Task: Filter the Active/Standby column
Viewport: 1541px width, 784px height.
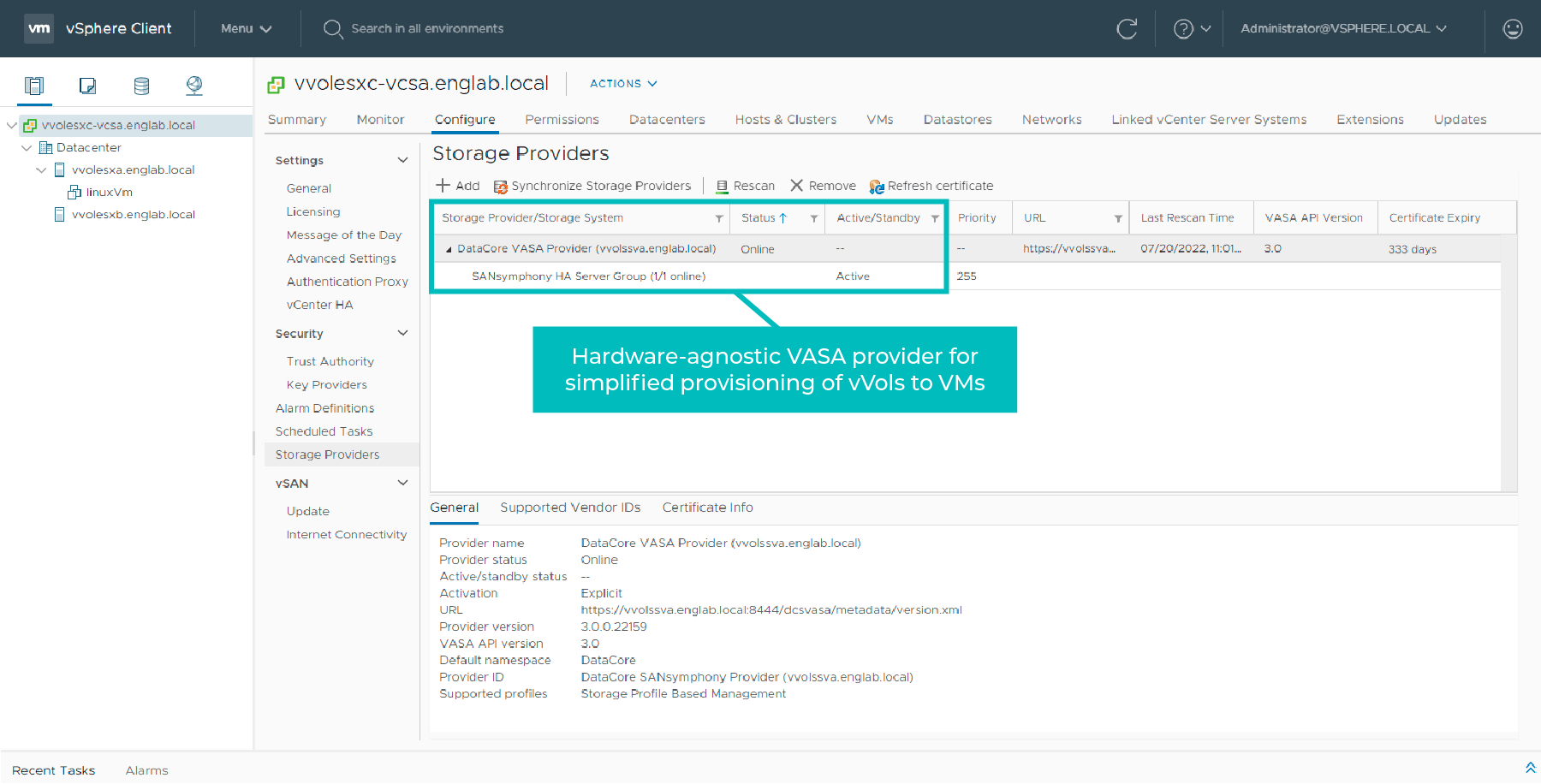Action: click(x=935, y=219)
